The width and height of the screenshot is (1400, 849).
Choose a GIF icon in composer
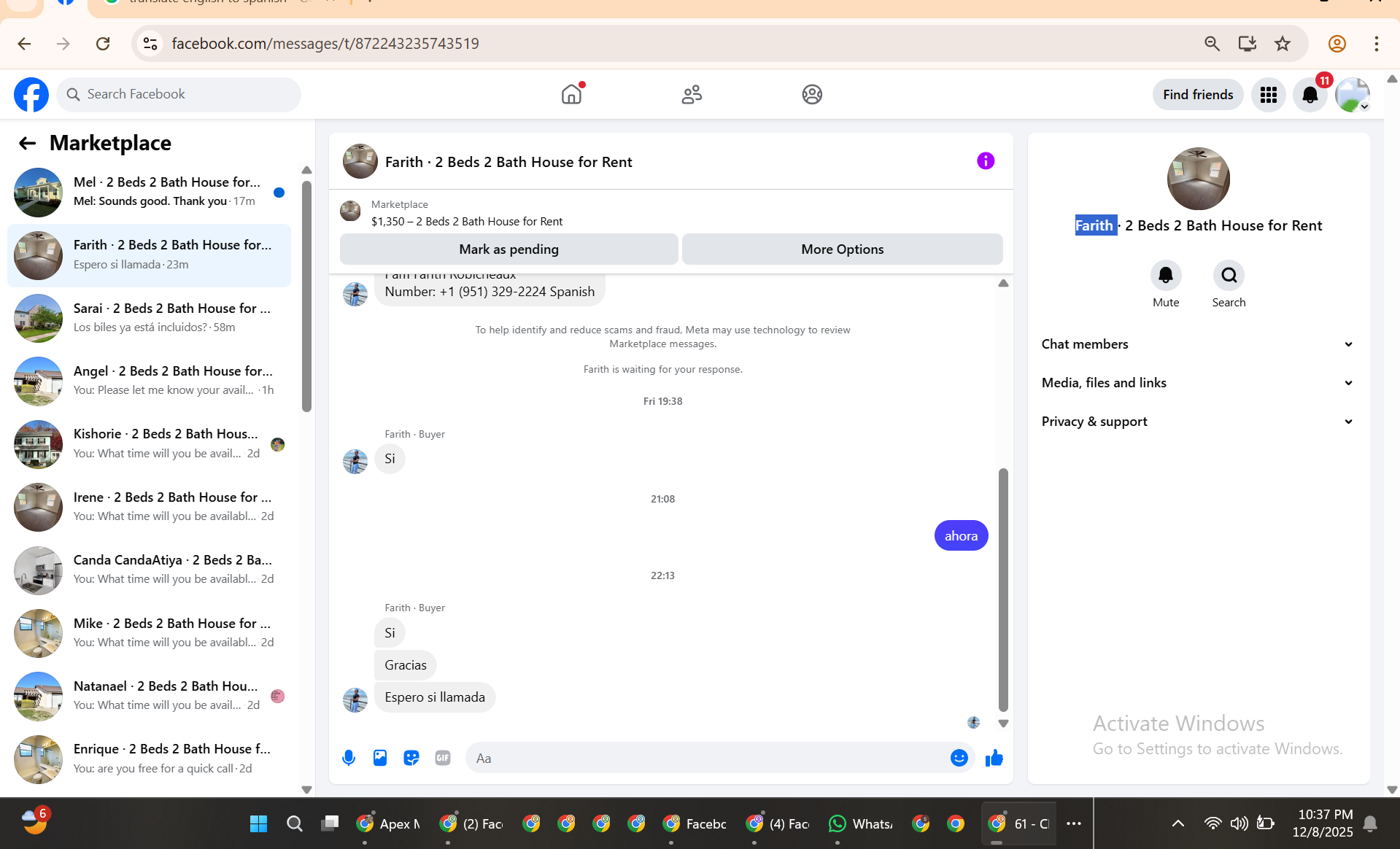[x=443, y=758]
